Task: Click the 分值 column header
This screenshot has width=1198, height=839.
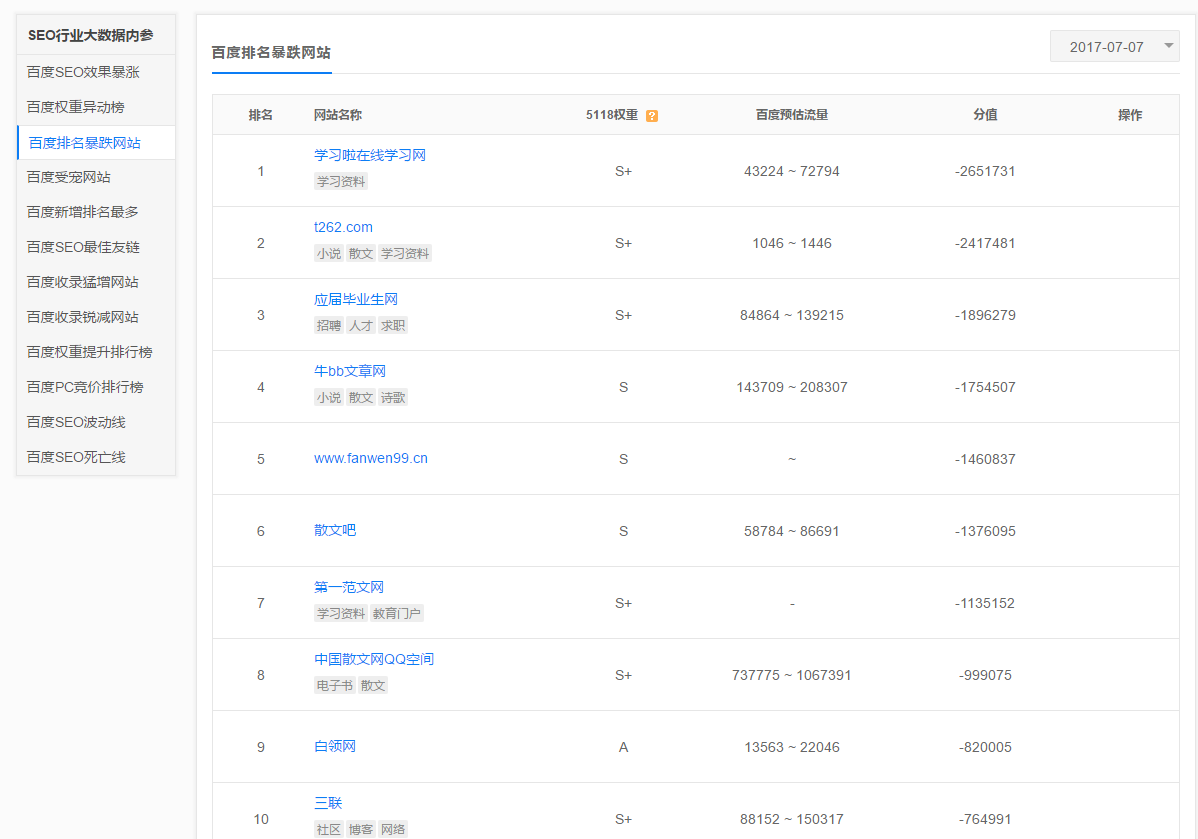Action: click(985, 115)
